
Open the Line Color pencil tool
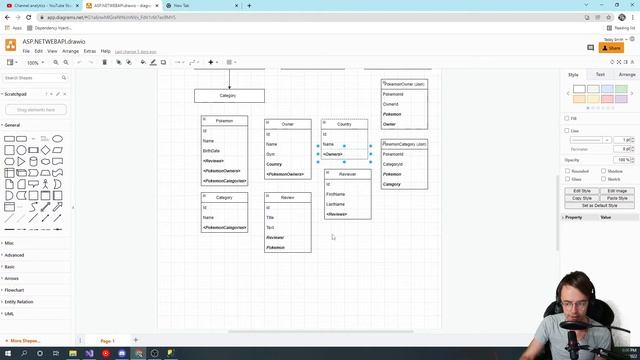153,62
